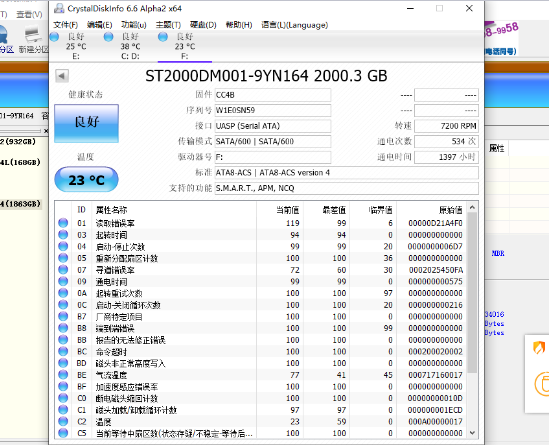Select raw value 00000D21A4F0
The image size is (549, 445).
[x=435, y=223]
